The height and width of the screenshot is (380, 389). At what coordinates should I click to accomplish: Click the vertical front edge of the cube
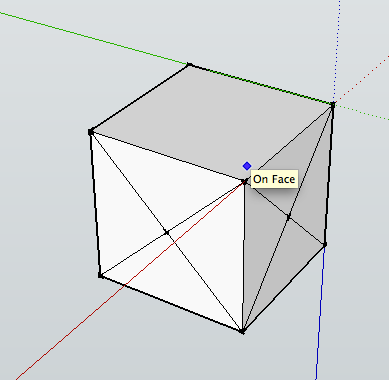(x=244, y=257)
